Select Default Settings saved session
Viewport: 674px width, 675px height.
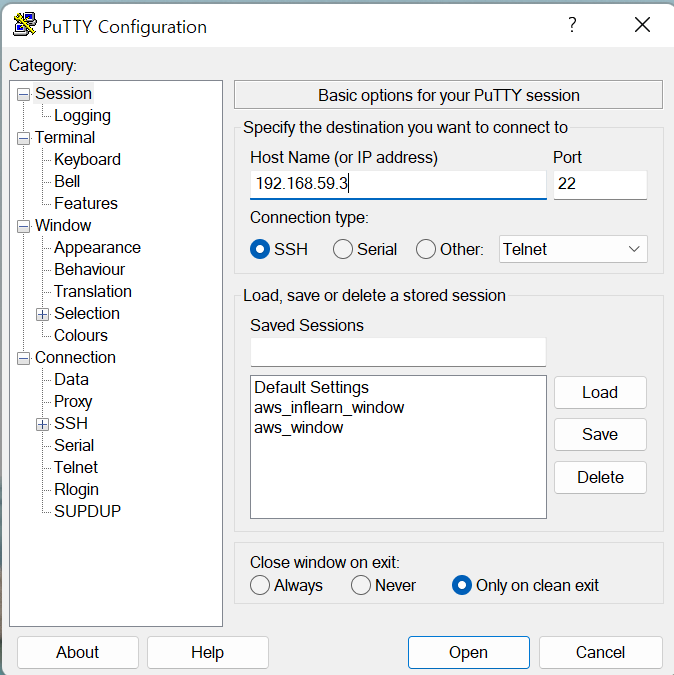pos(312,387)
